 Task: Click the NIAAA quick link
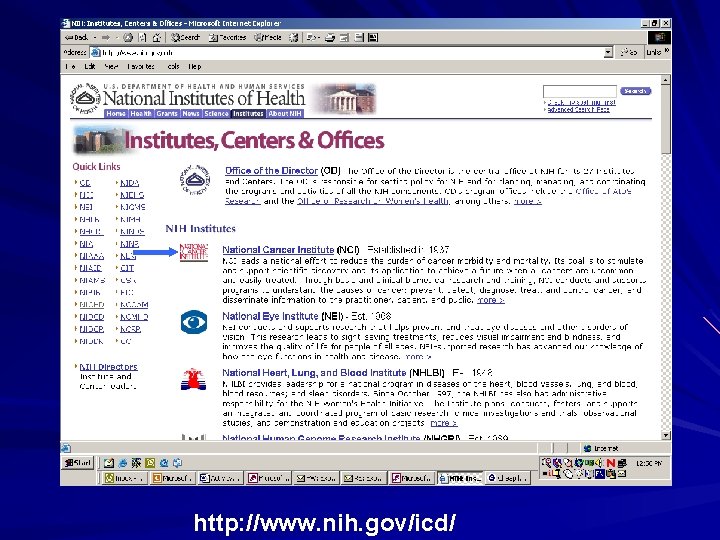pyautogui.click(x=91, y=256)
